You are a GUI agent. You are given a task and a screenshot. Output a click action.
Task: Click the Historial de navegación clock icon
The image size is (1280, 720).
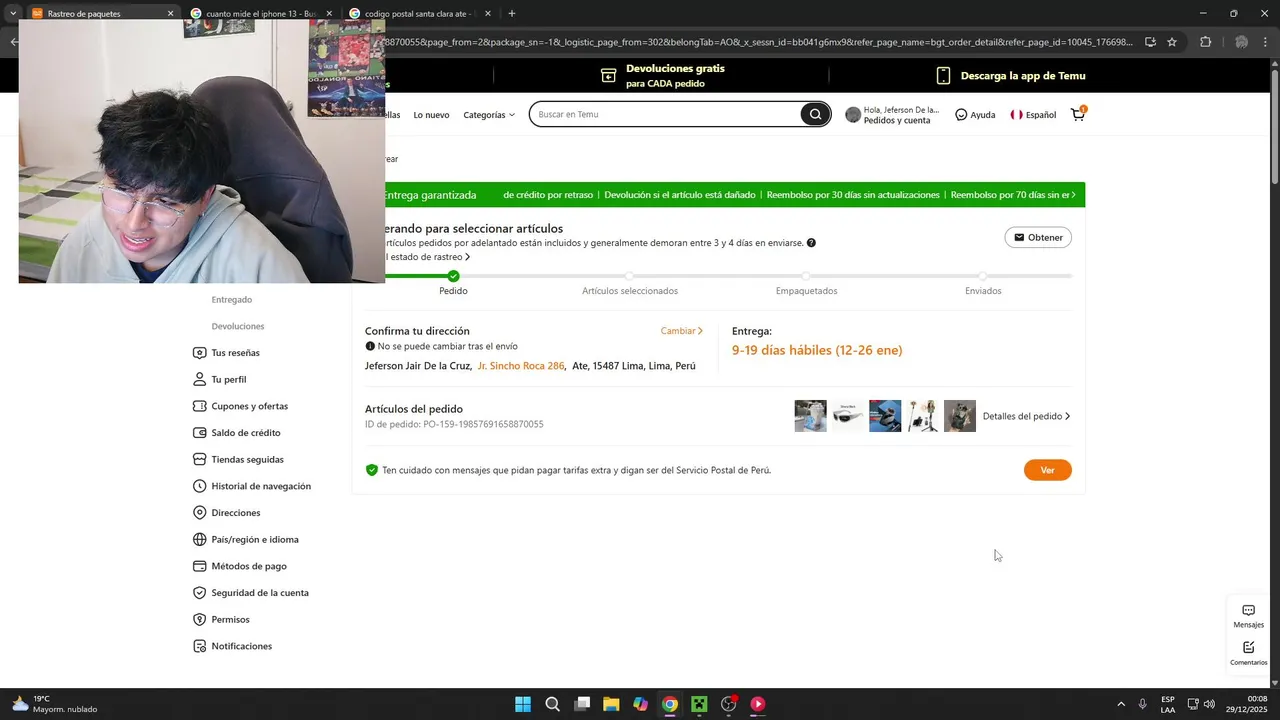[x=199, y=486]
